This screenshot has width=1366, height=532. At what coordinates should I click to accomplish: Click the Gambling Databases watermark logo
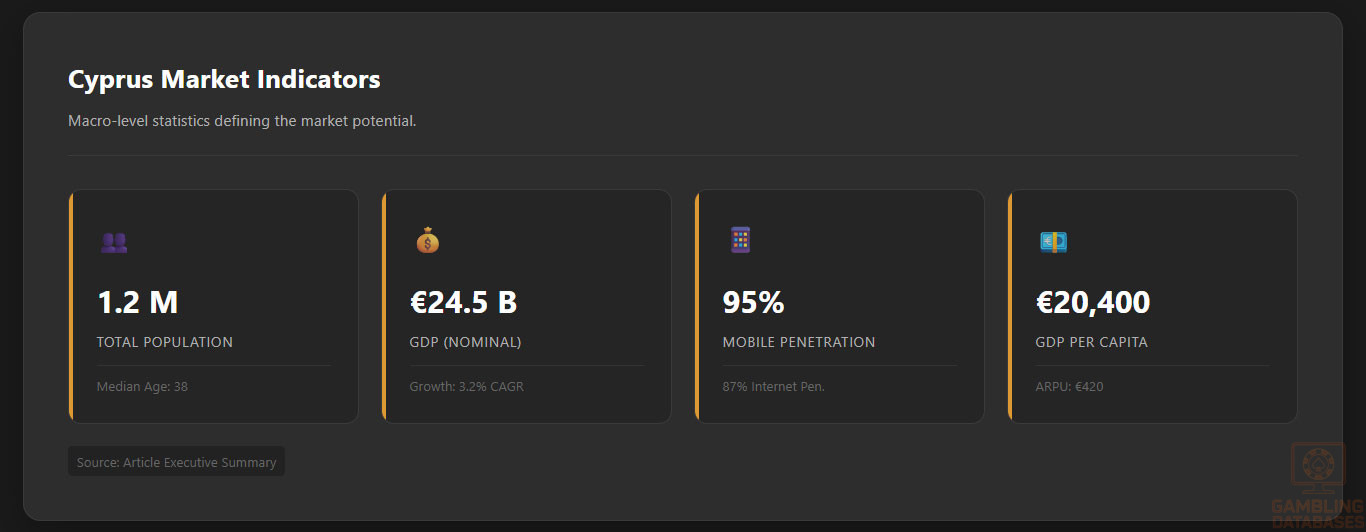tap(1317, 485)
